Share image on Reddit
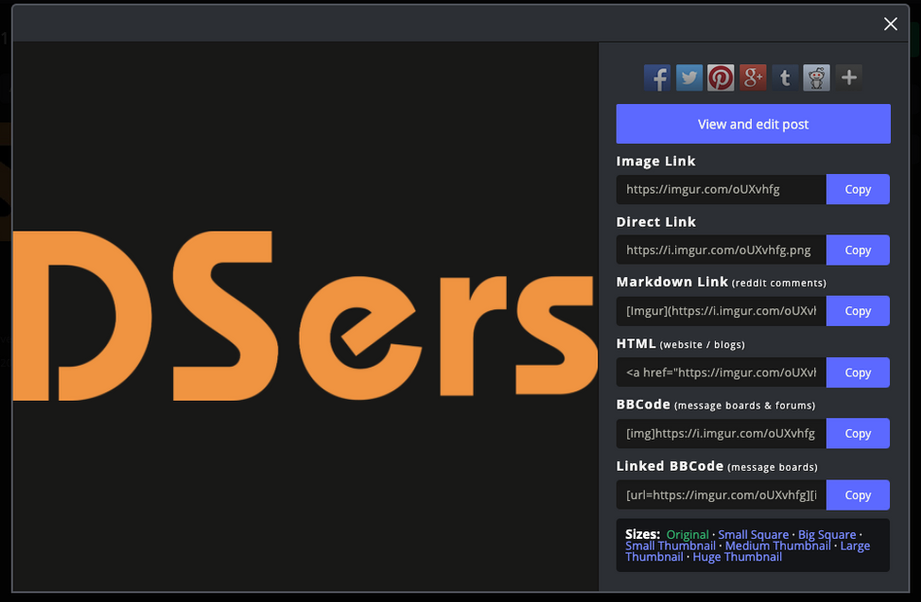The height and width of the screenshot is (602, 921). click(x=816, y=78)
